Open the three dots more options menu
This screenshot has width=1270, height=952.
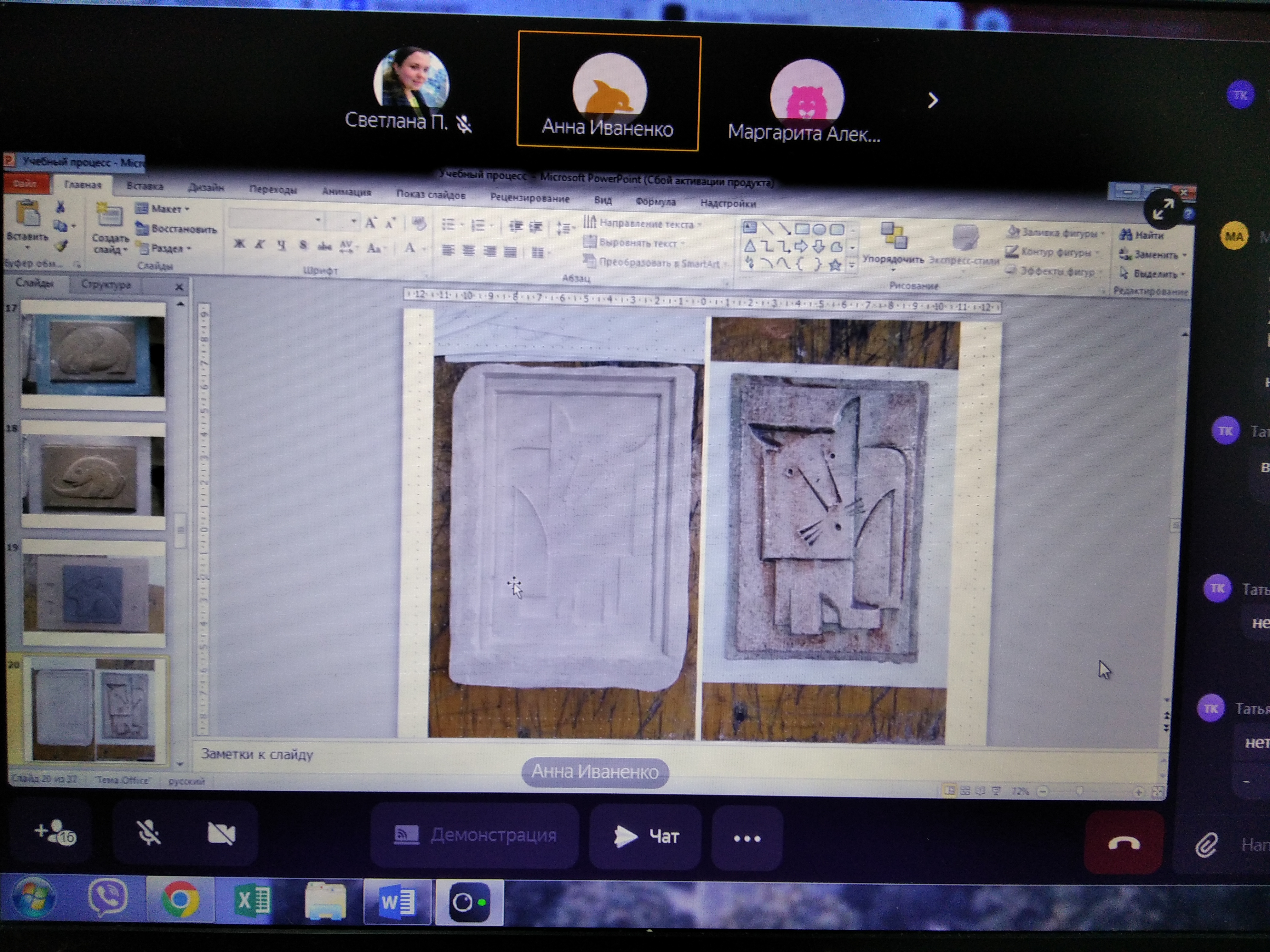coord(747,838)
